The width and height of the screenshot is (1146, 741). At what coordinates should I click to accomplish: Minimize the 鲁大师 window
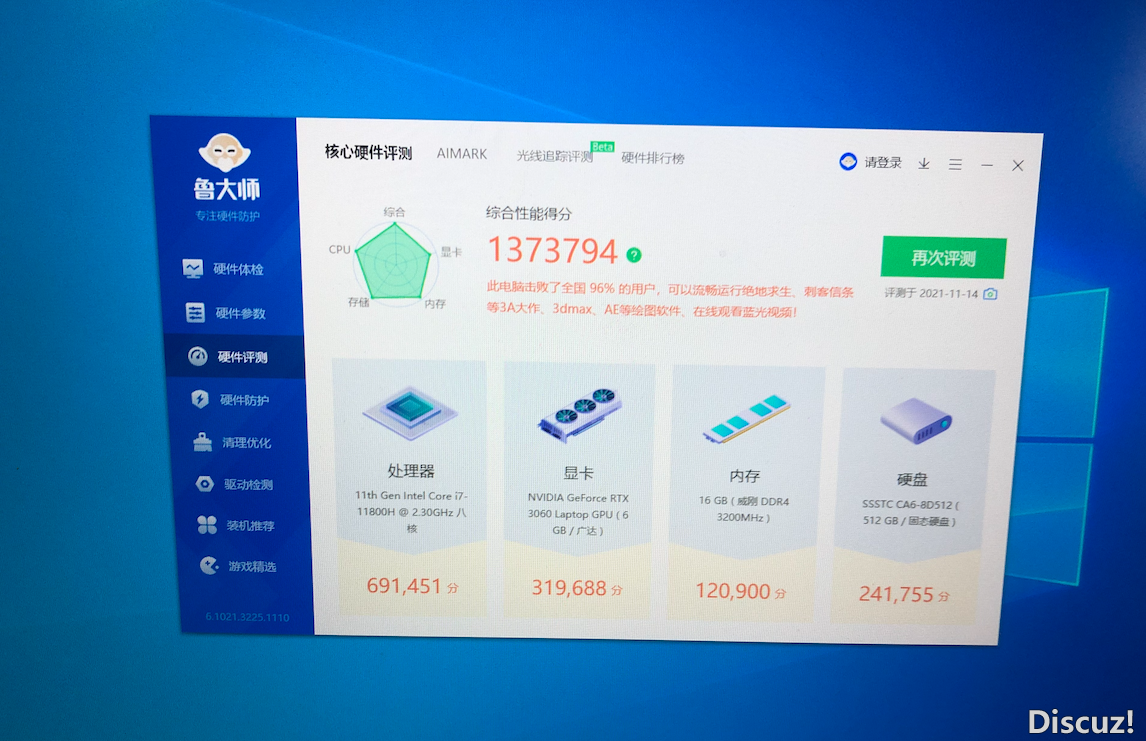coord(987,165)
